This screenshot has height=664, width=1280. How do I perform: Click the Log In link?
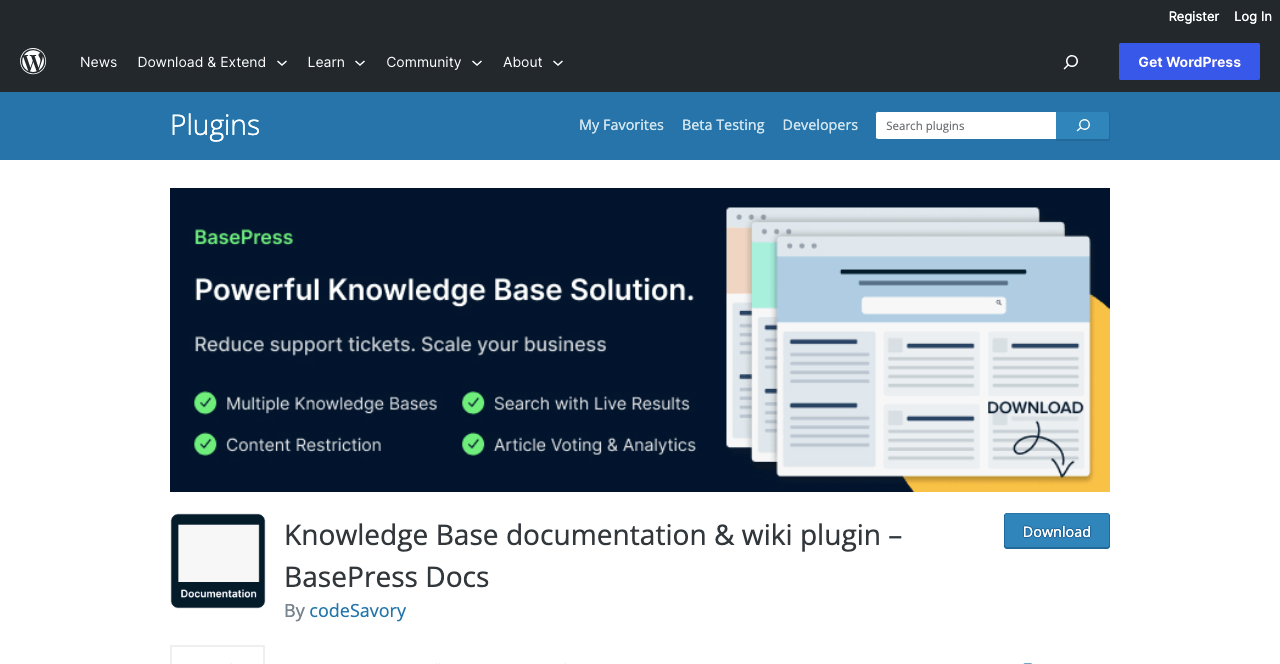tap(1252, 16)
